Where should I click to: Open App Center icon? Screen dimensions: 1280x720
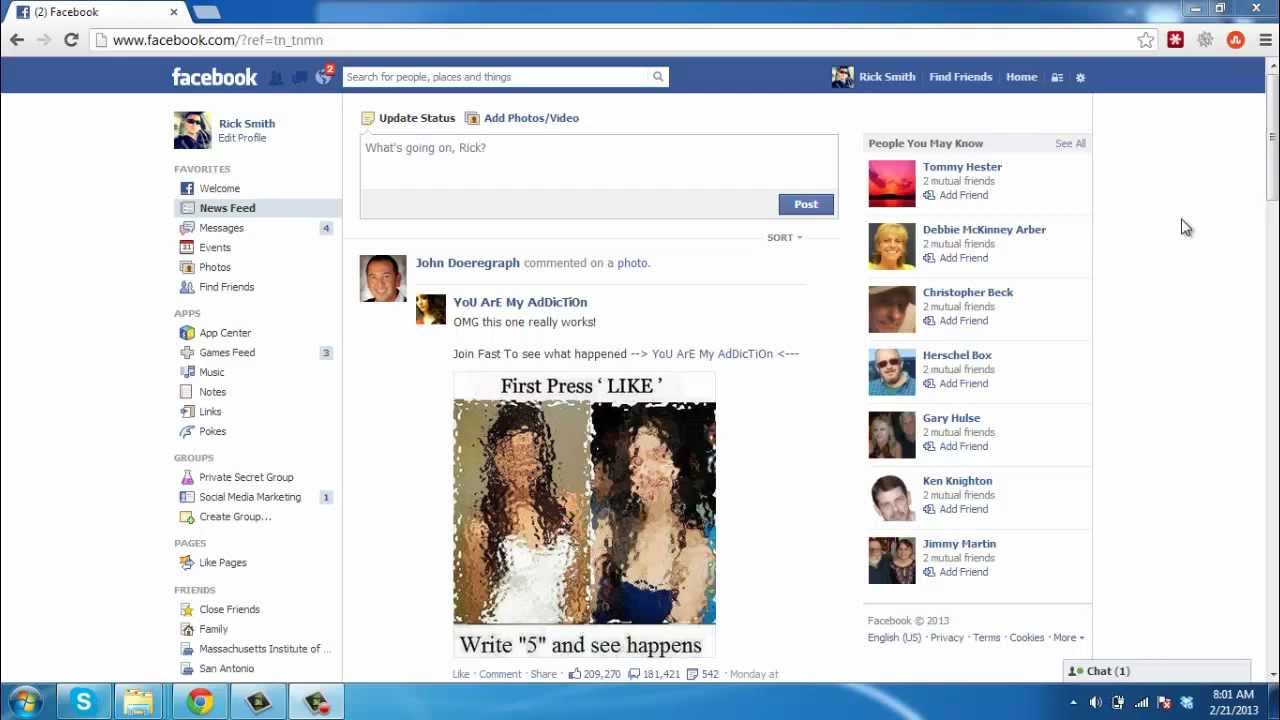(186, 333)
